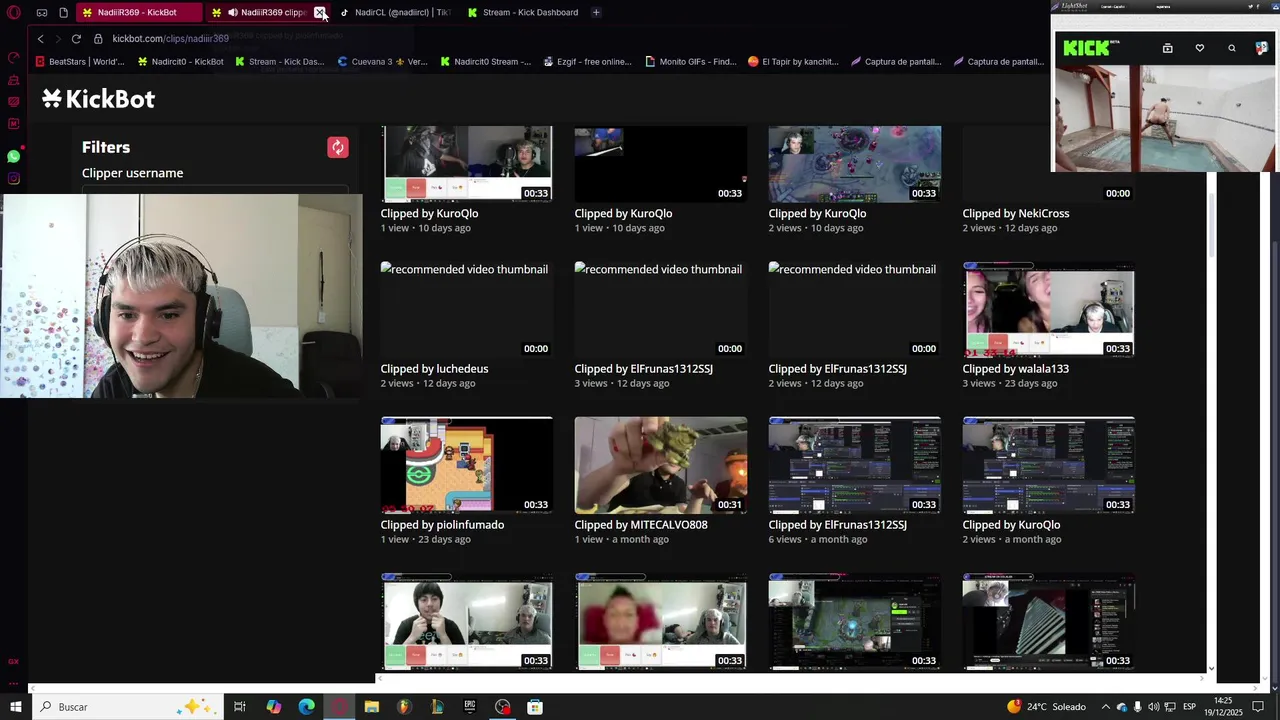Click the 'Filters' heading
Screen dimensions: 1280x720
click(106, 147)
